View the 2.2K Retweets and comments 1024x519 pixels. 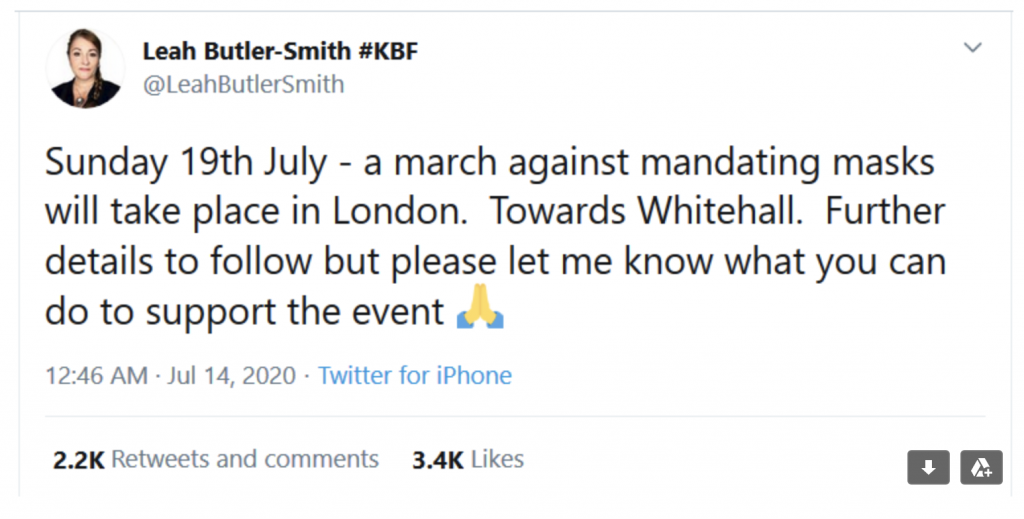click(x=215, y=459)
